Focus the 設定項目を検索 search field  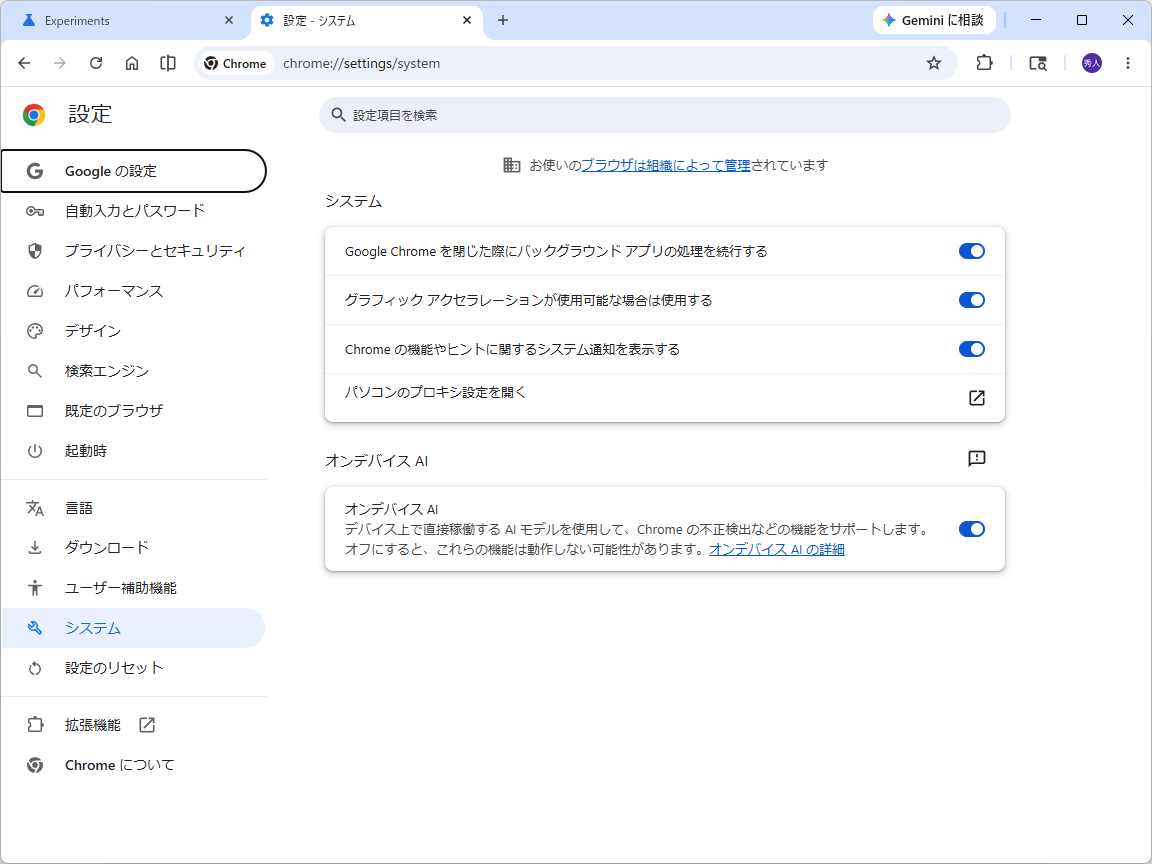(x=664, y=115)
